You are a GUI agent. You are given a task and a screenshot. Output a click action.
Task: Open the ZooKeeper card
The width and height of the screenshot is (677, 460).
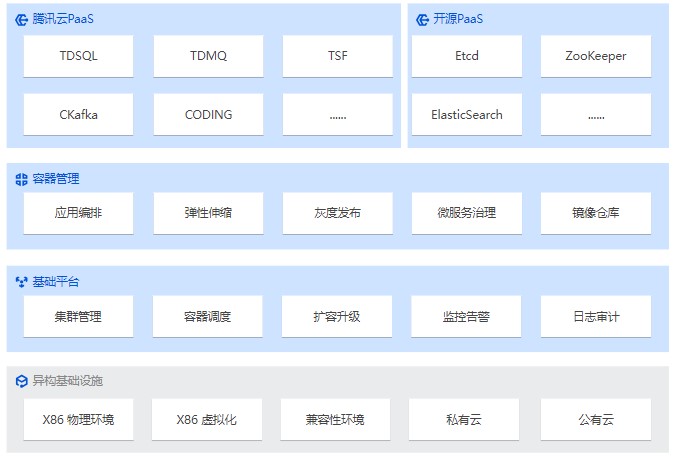tap(596, 56)
